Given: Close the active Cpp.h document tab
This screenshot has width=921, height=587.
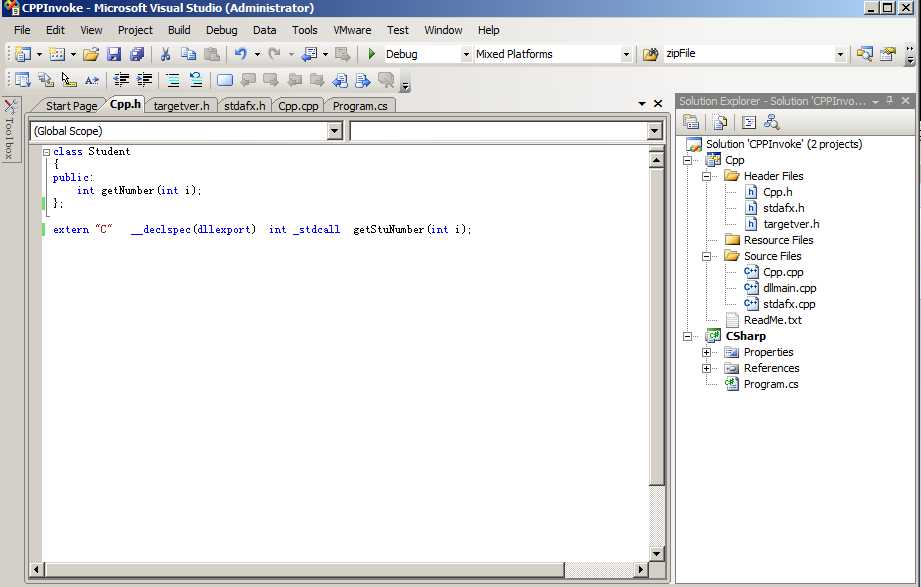Looking at the screenshot, I should point(658,103).
